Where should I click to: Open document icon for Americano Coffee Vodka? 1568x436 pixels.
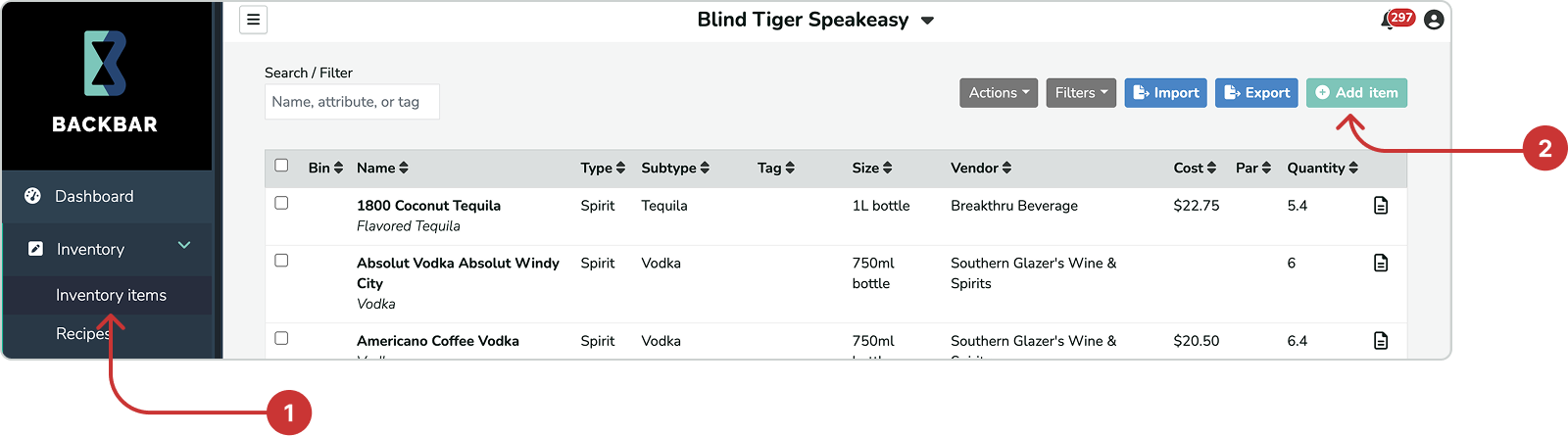(1381, 340)
